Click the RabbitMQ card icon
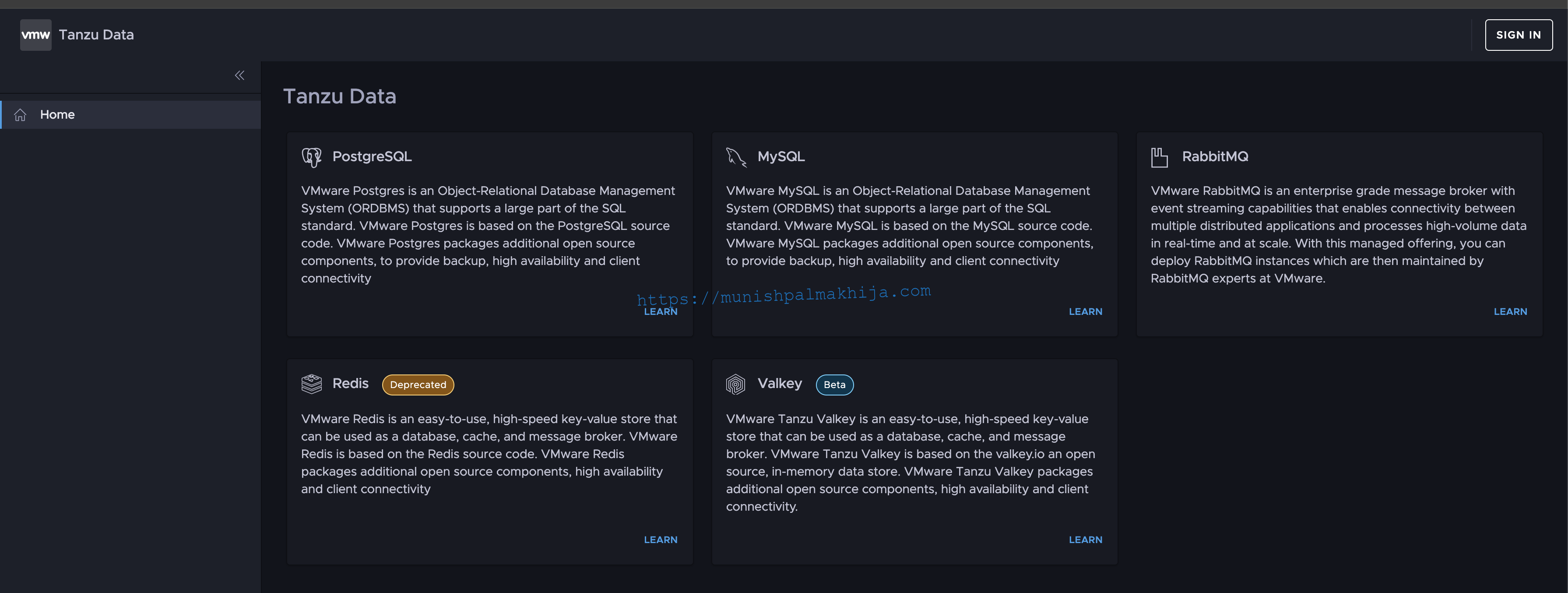Screen dimensions: 1568x593 tap(1160, 157)
